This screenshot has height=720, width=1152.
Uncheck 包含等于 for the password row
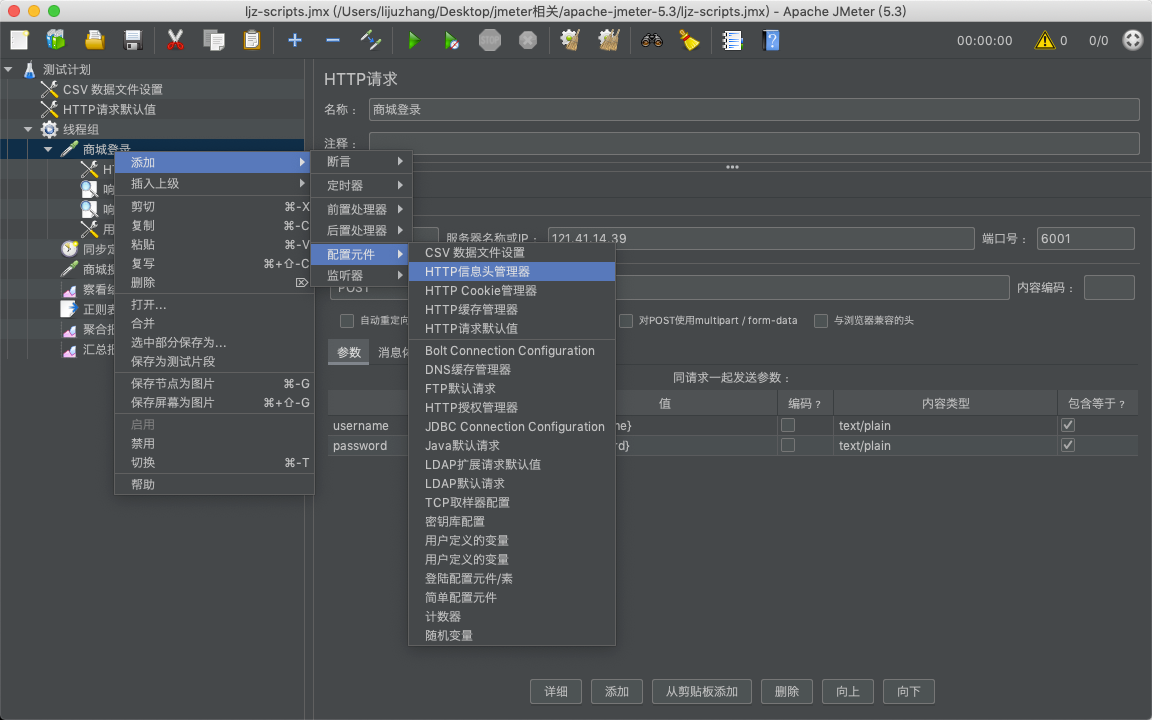[1068, 445]
